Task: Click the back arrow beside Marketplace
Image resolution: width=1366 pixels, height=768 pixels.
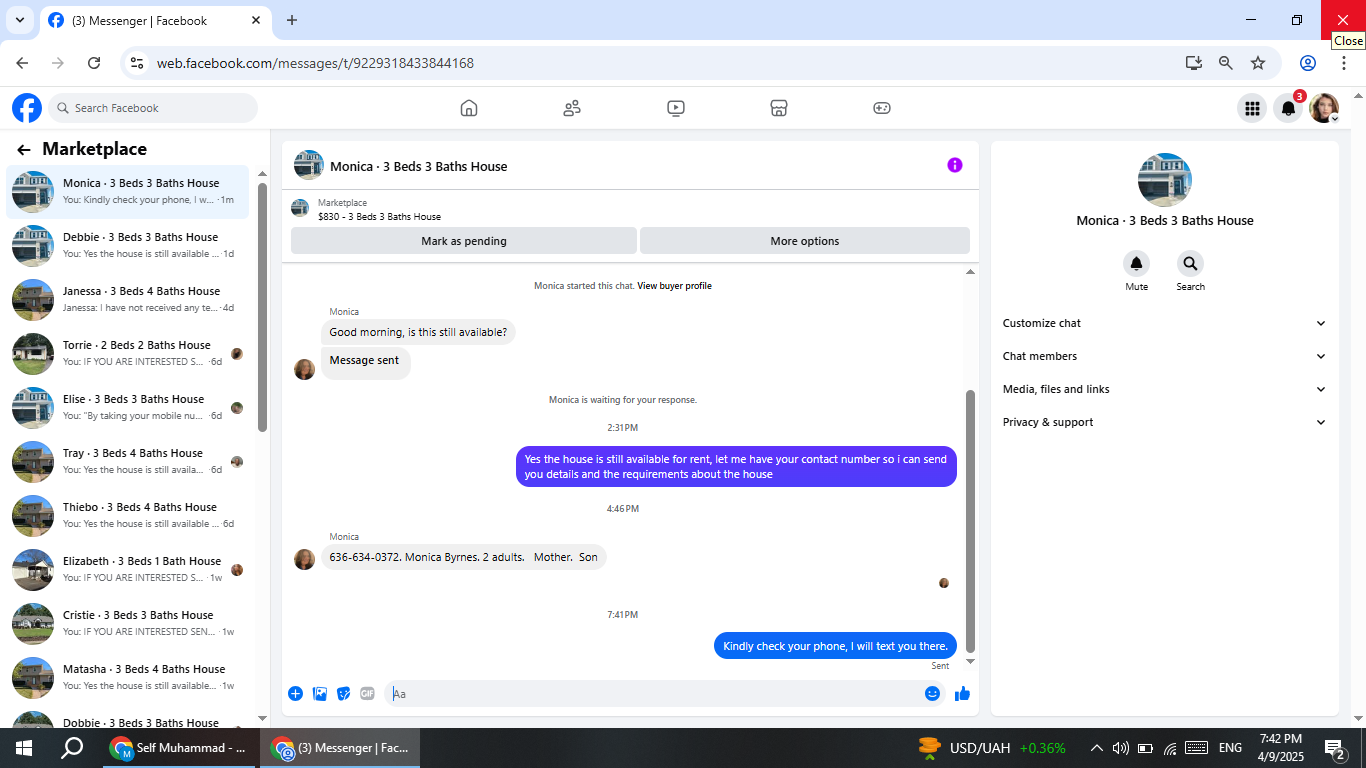Action: point(24,150)
